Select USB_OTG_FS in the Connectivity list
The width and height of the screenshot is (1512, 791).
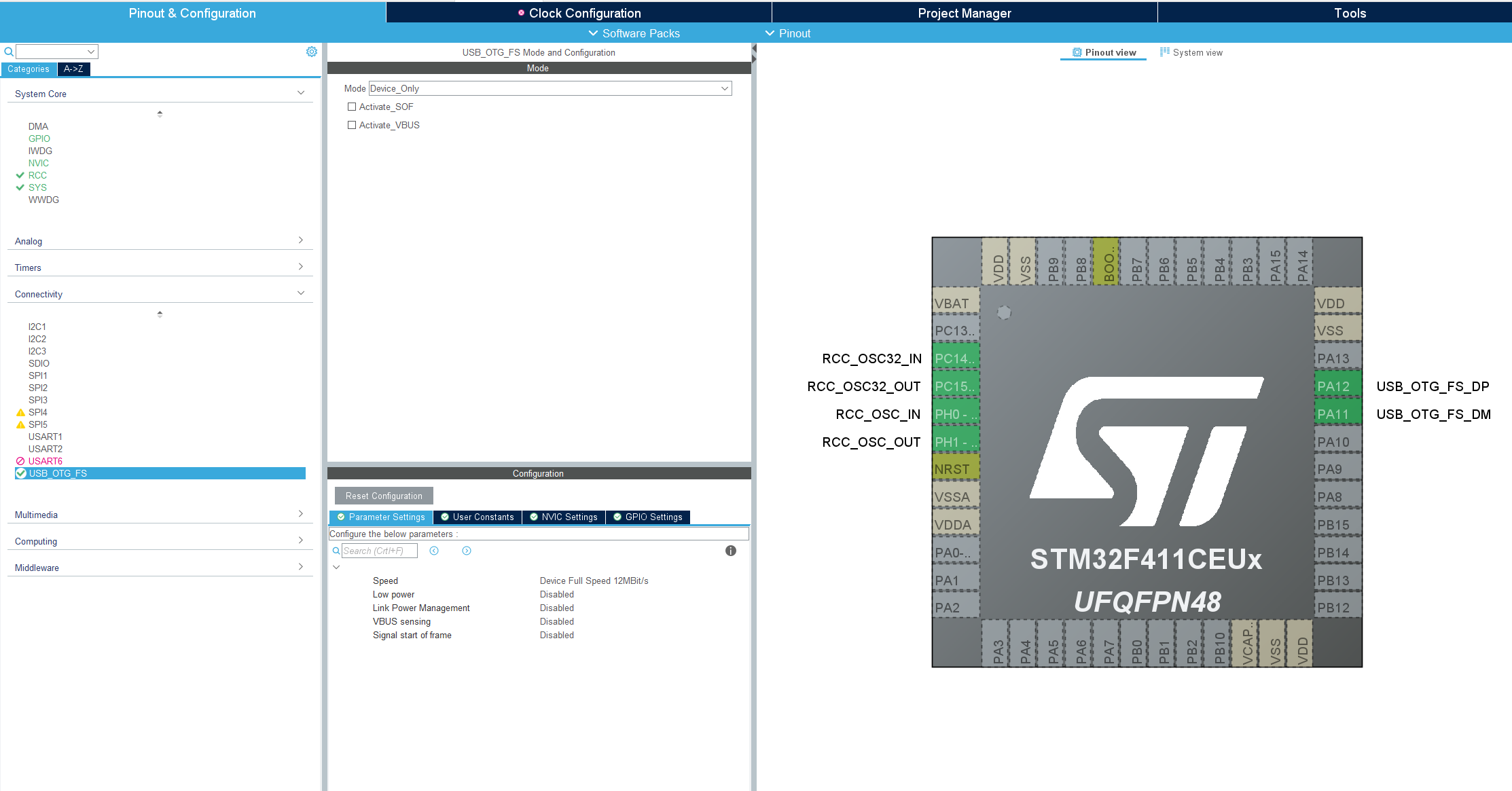pos(160,473)
